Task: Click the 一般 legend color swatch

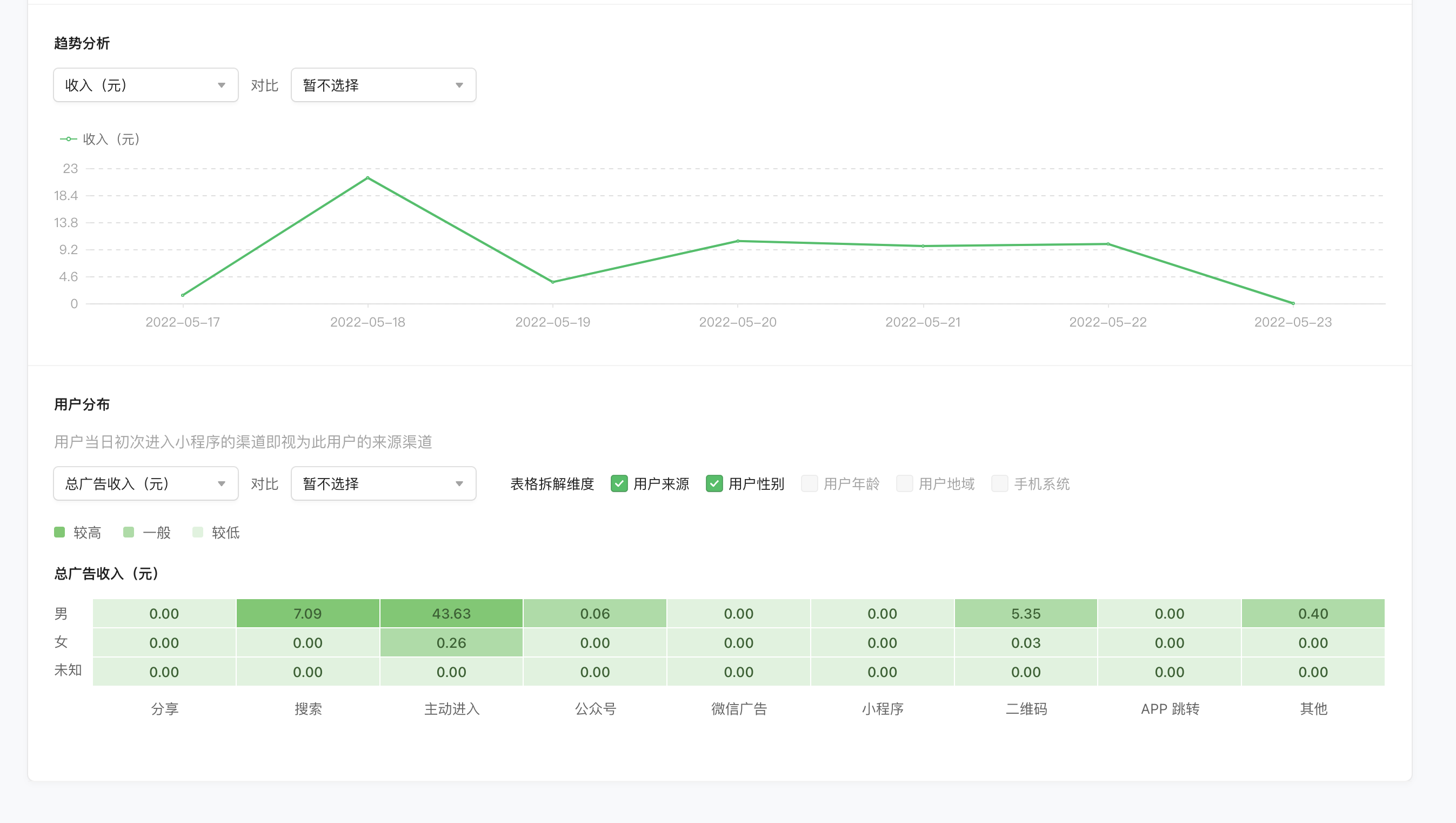Action: click(128, 532)
